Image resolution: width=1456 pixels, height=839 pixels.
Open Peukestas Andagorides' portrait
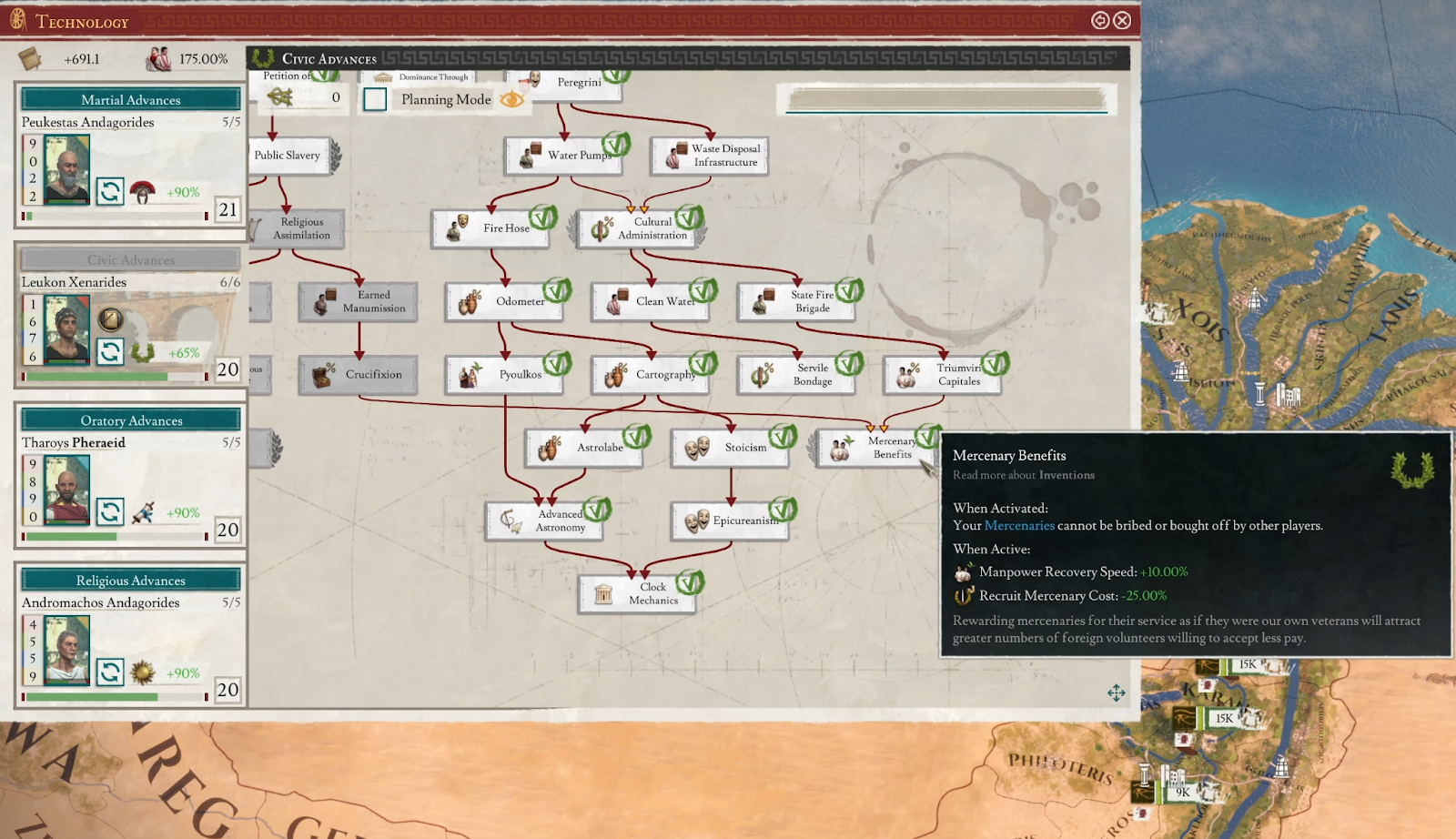coord(67,169)
